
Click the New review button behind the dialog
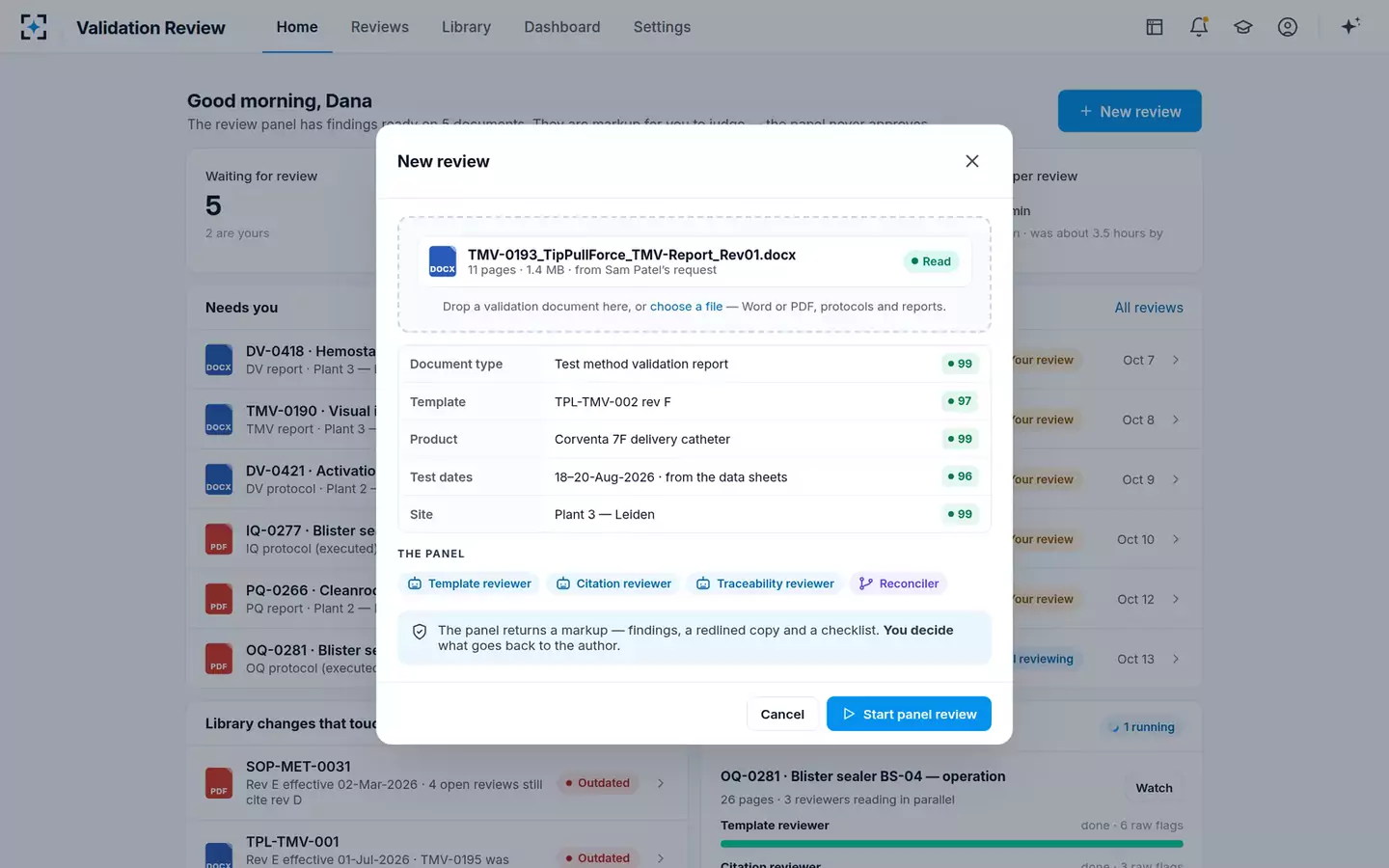pos(1130,111)
